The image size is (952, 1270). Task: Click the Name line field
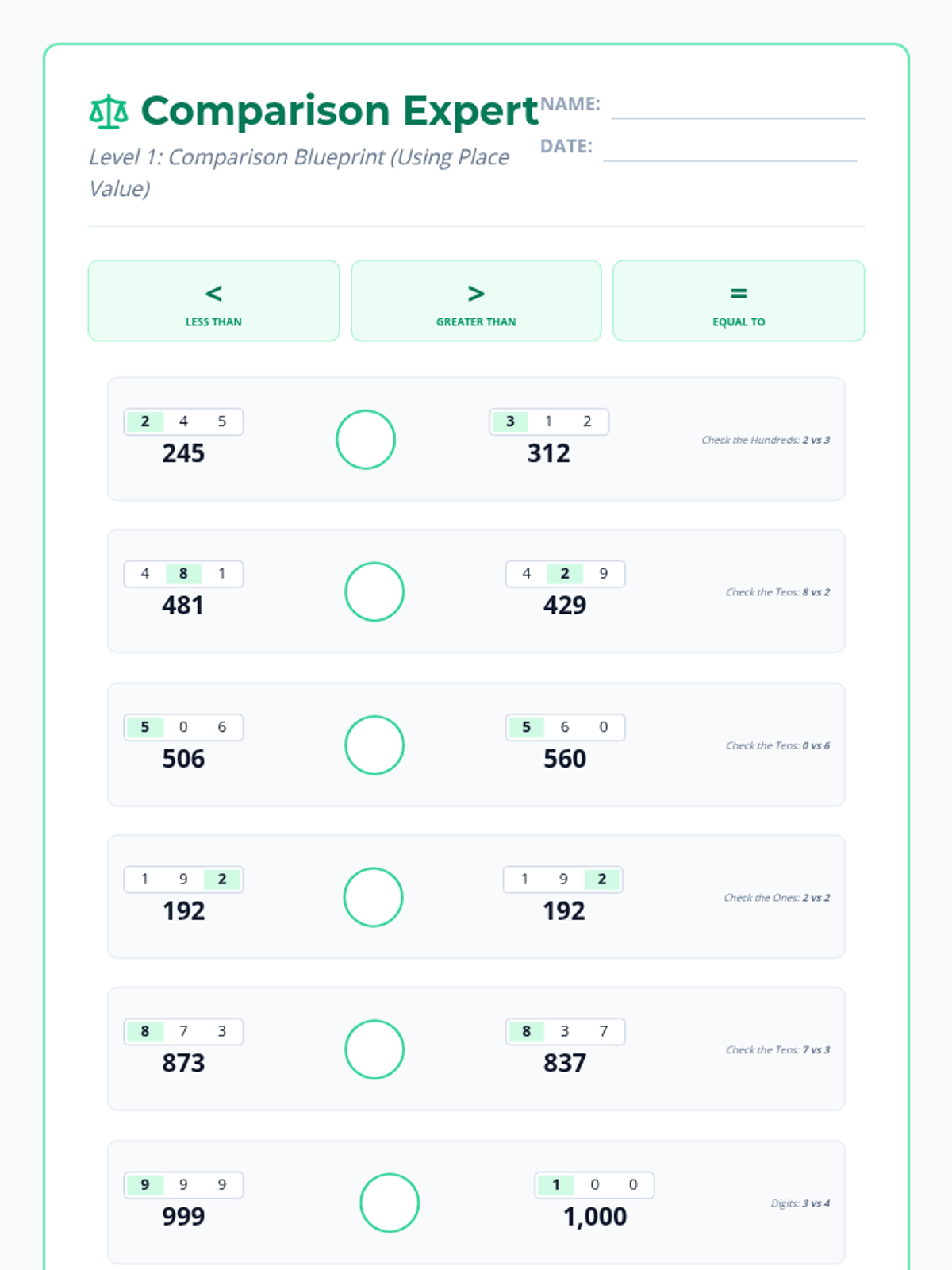pyautogui.click(x=738, y=107)
